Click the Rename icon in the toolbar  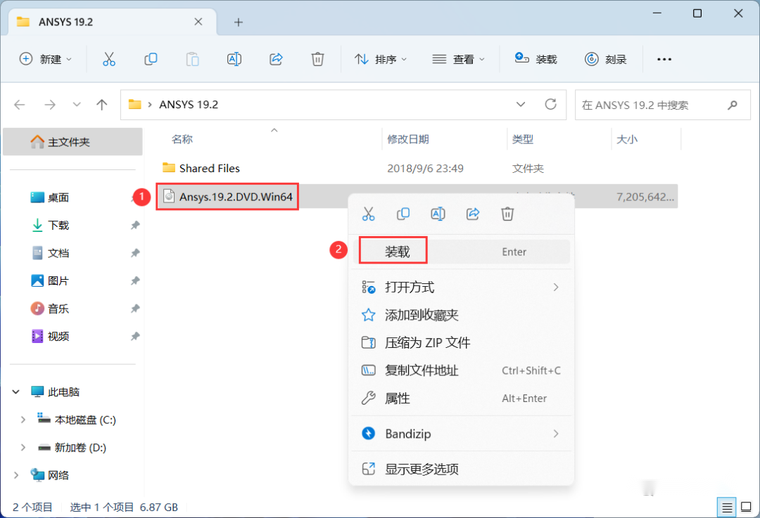[x=235, y=59]
